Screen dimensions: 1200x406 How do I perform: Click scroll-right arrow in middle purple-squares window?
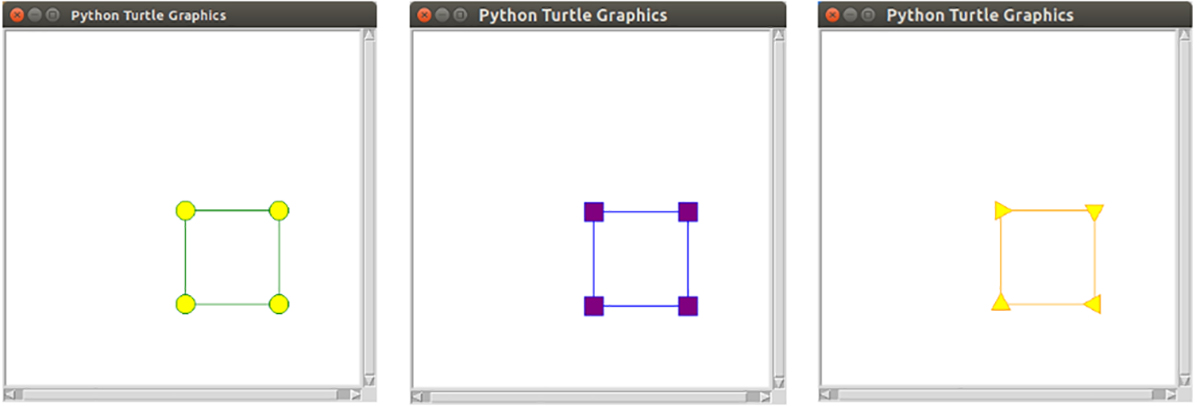tap(764, 396)
